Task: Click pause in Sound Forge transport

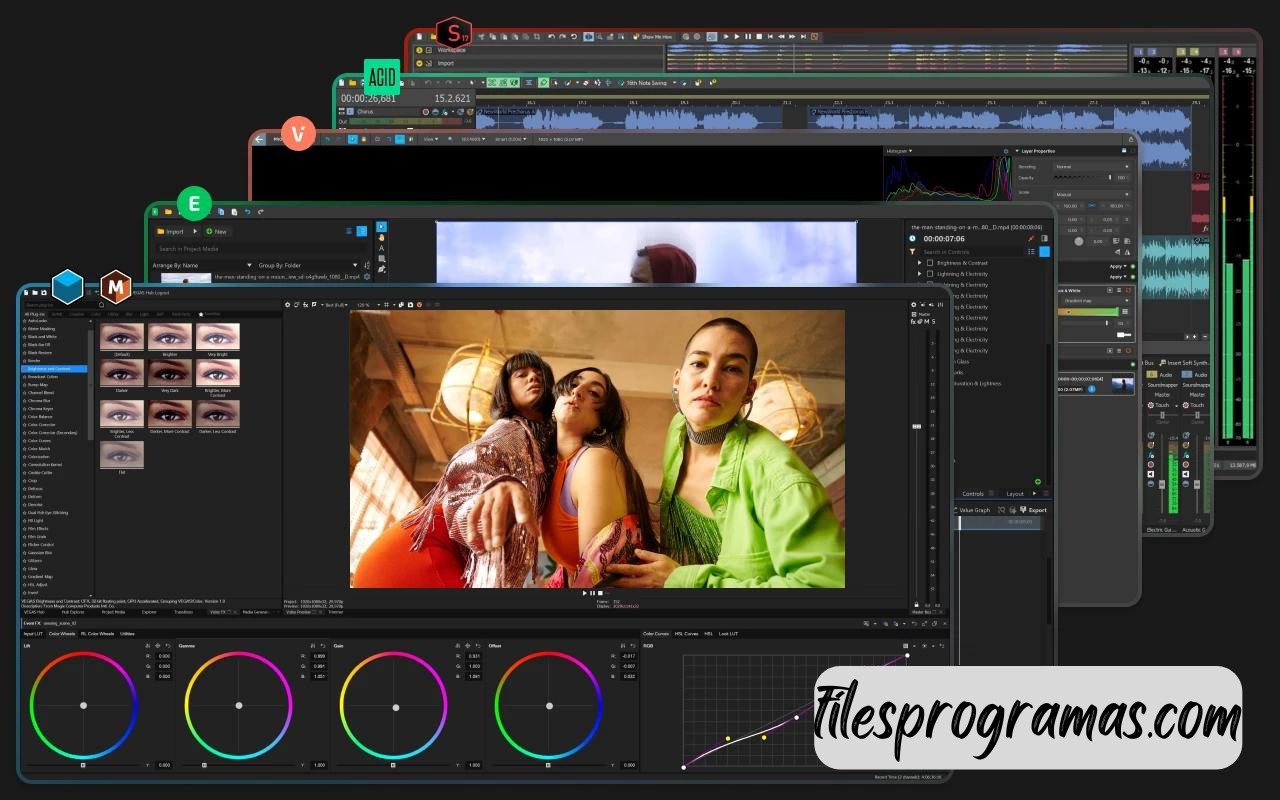Action: [x=748, y=37]
